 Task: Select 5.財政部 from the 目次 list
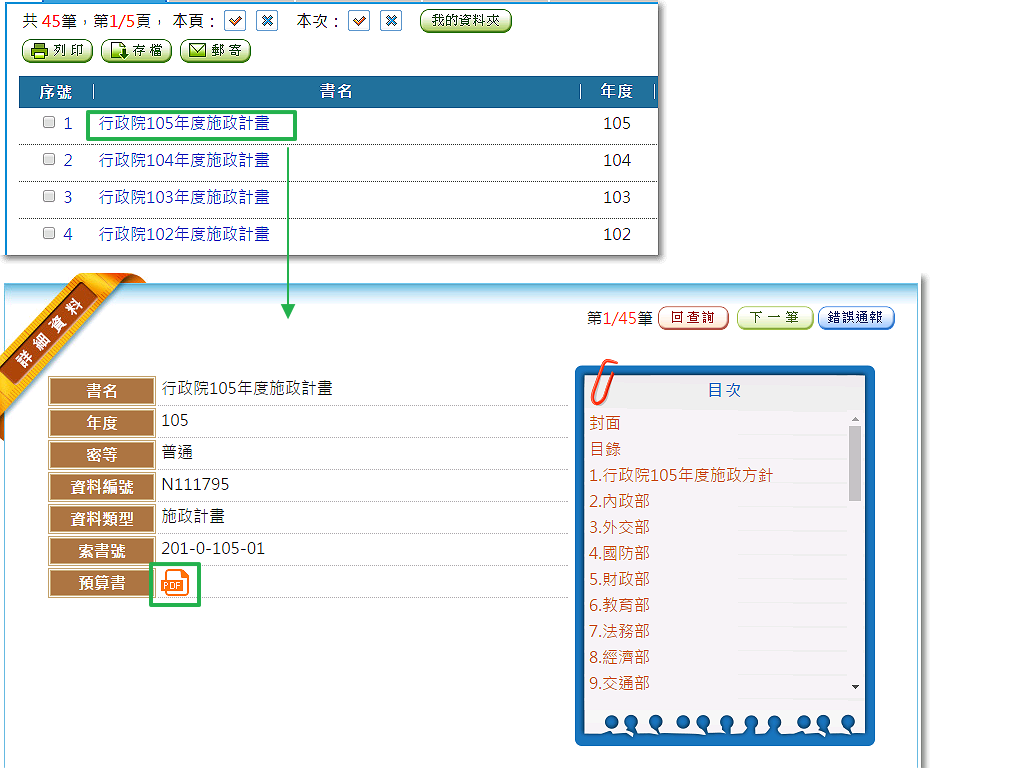[x=619, y=579]
